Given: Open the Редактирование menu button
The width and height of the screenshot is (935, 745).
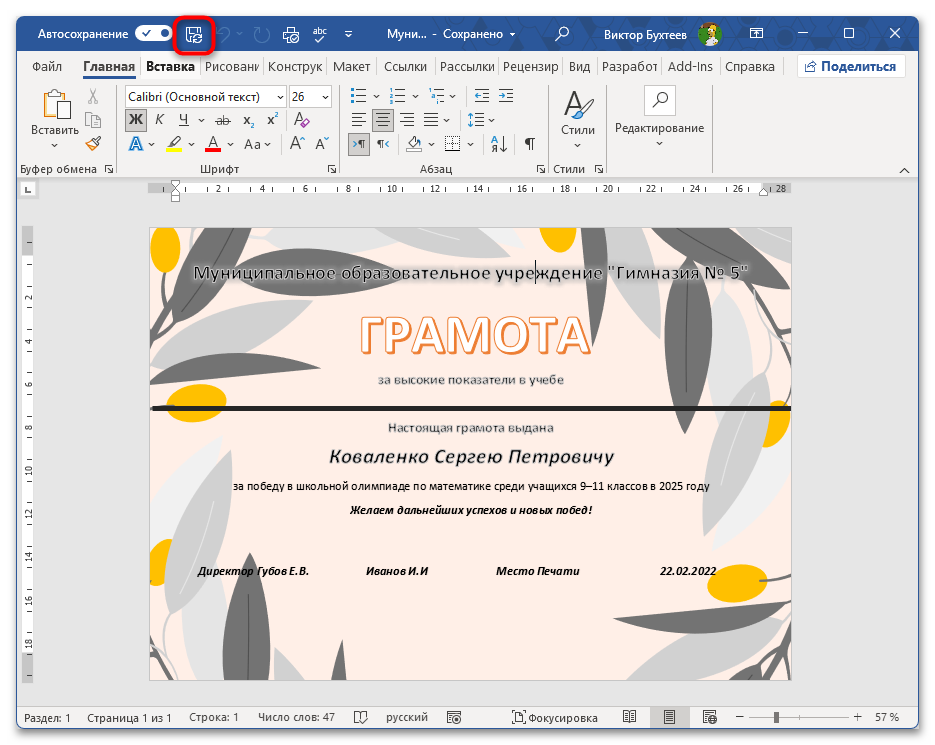Looking at the screenshot, I should click(660, 118).
